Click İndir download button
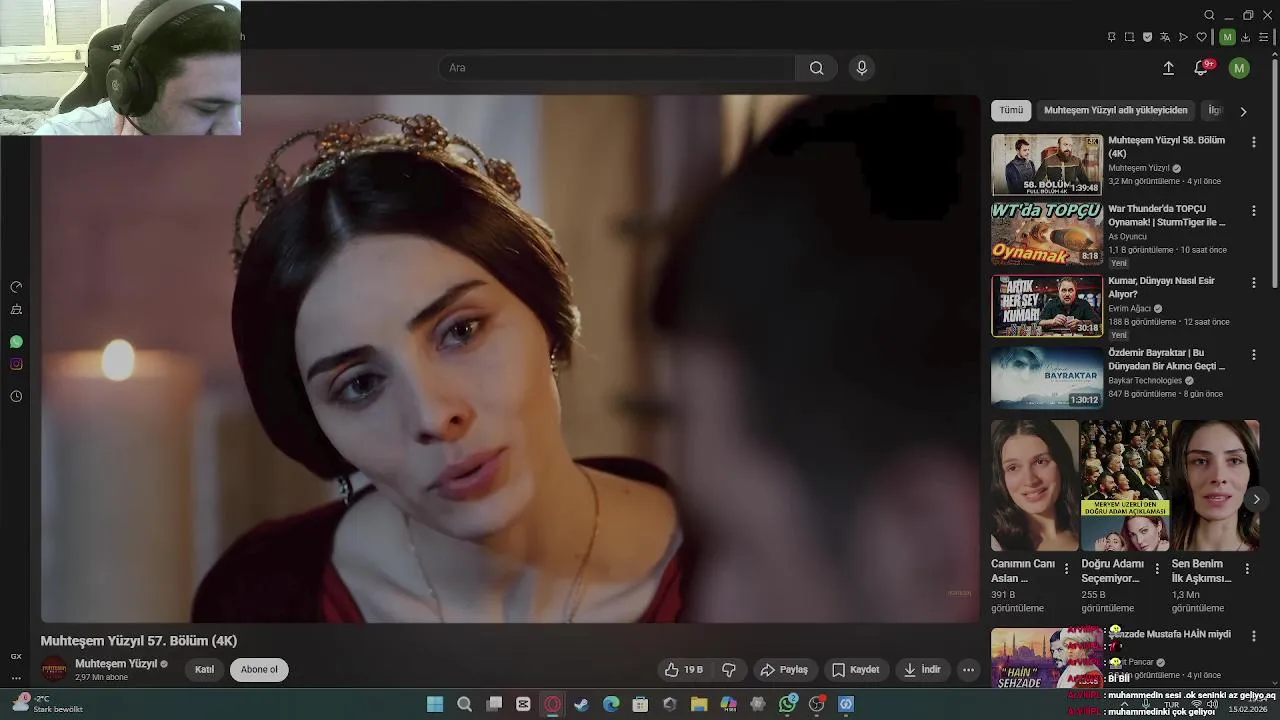Viewport: 1280px width, 720px height. 922,670
